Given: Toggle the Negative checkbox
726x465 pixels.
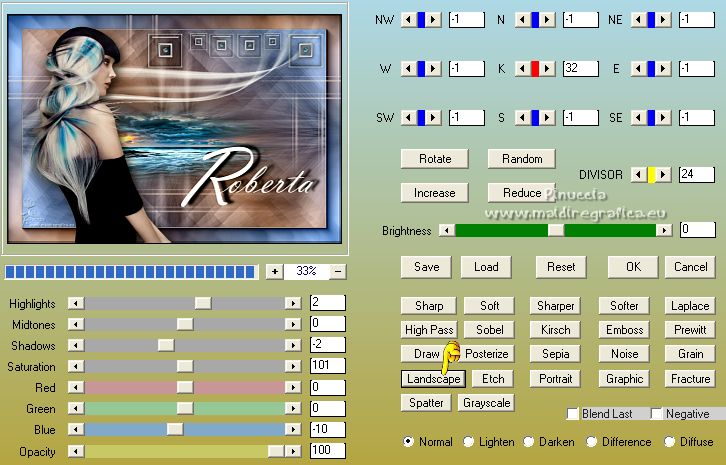Looking at the screenshot, I should click(657, 414).
